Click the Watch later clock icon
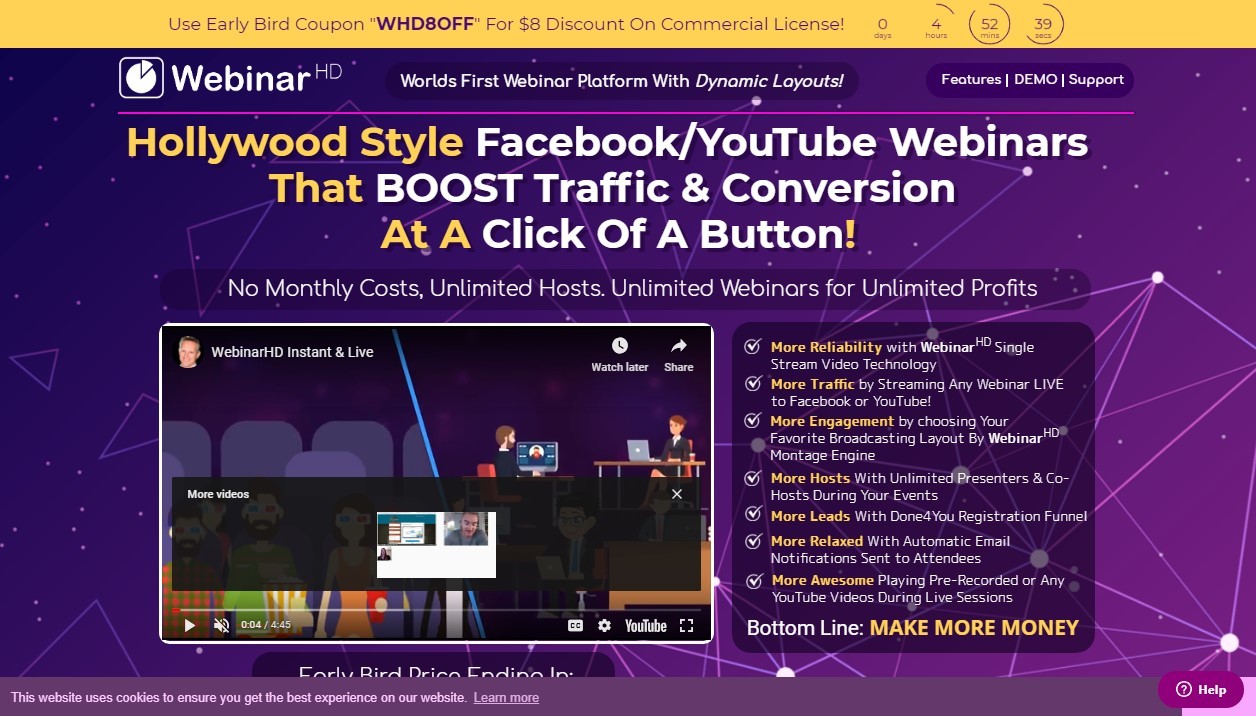 tap(620, 346)
